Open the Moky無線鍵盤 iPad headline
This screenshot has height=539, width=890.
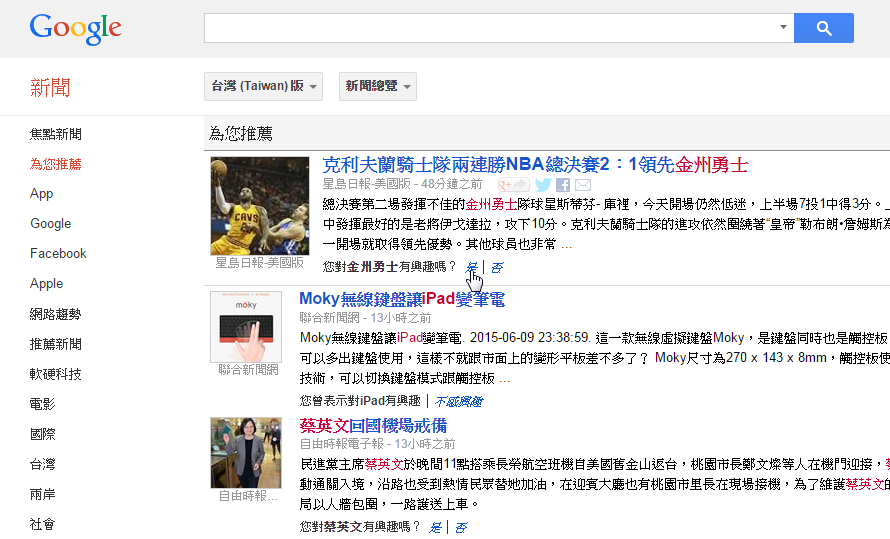(x=402, y=299)
